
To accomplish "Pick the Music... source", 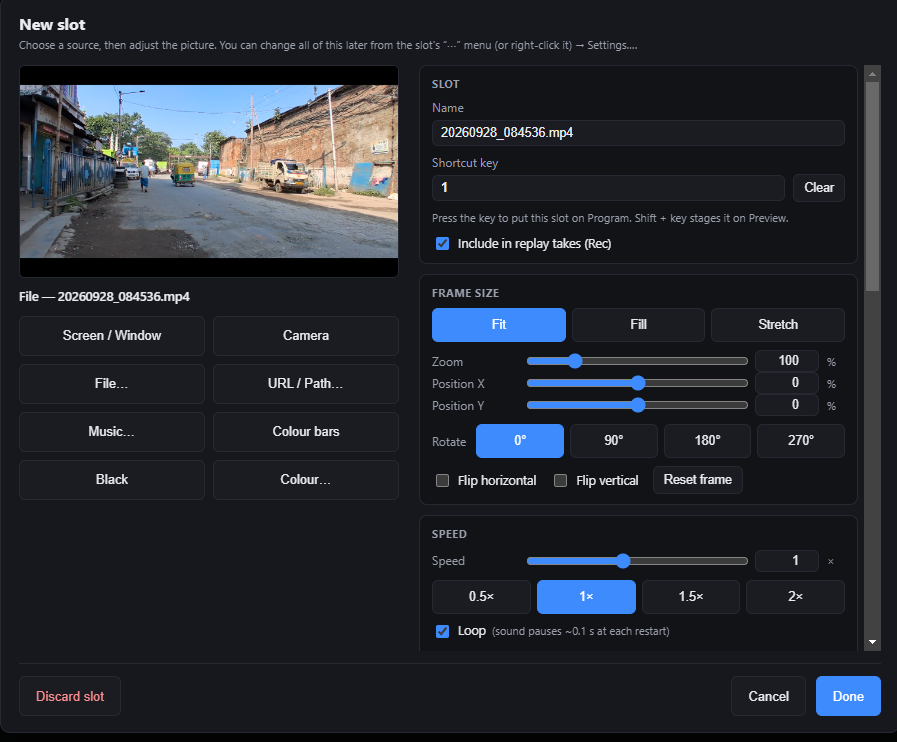I will point(112,432).
